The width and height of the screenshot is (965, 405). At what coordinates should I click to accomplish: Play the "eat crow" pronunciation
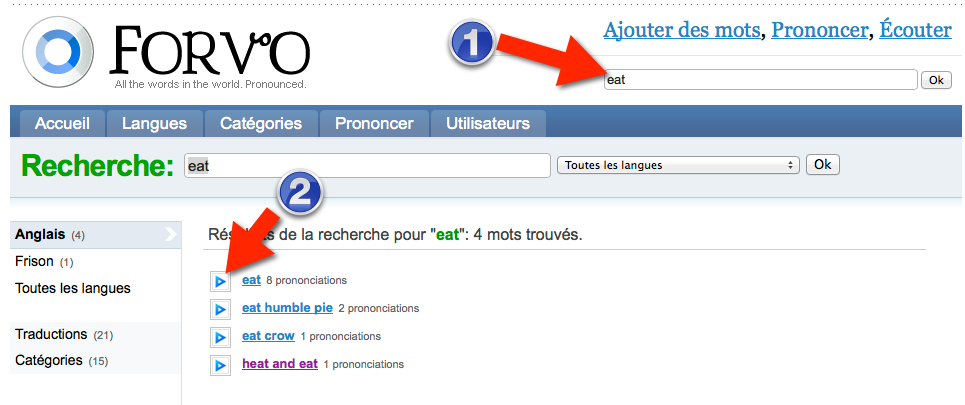[x=220, y=337]
